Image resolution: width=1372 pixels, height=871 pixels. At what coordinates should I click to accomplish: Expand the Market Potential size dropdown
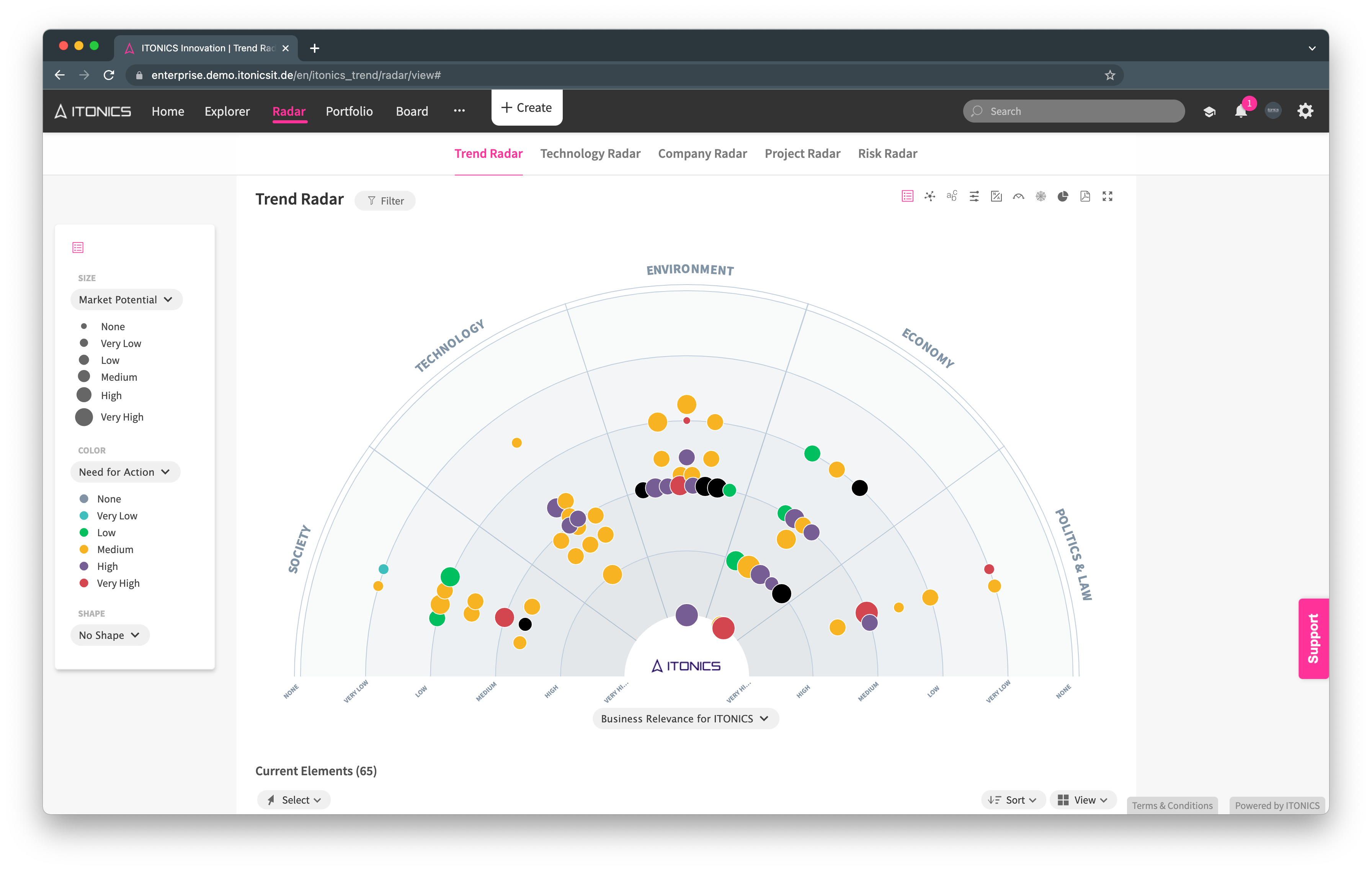coord(126,300)
